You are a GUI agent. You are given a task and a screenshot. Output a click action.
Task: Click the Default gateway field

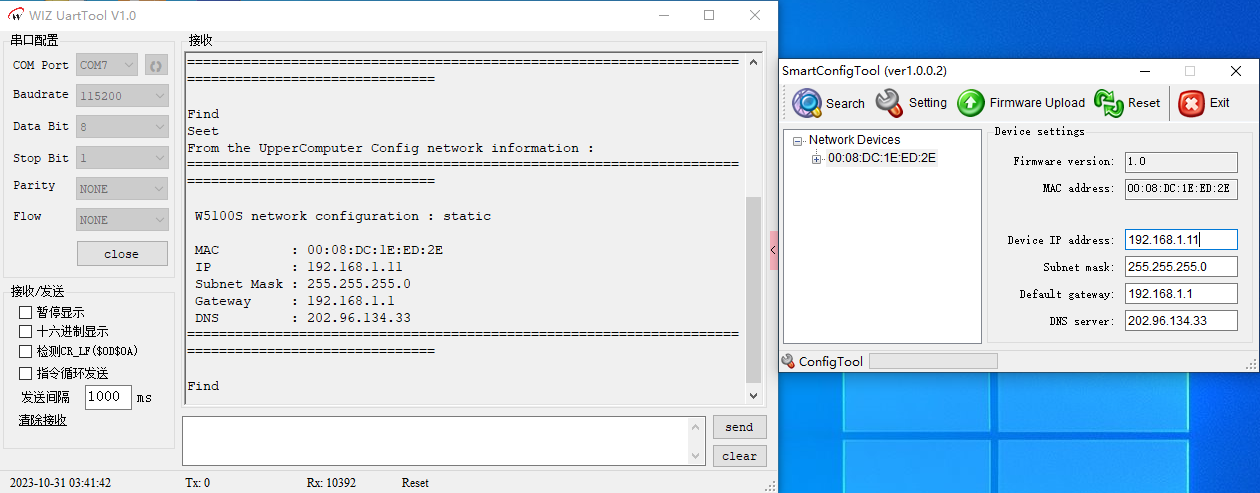[1181, 294]
